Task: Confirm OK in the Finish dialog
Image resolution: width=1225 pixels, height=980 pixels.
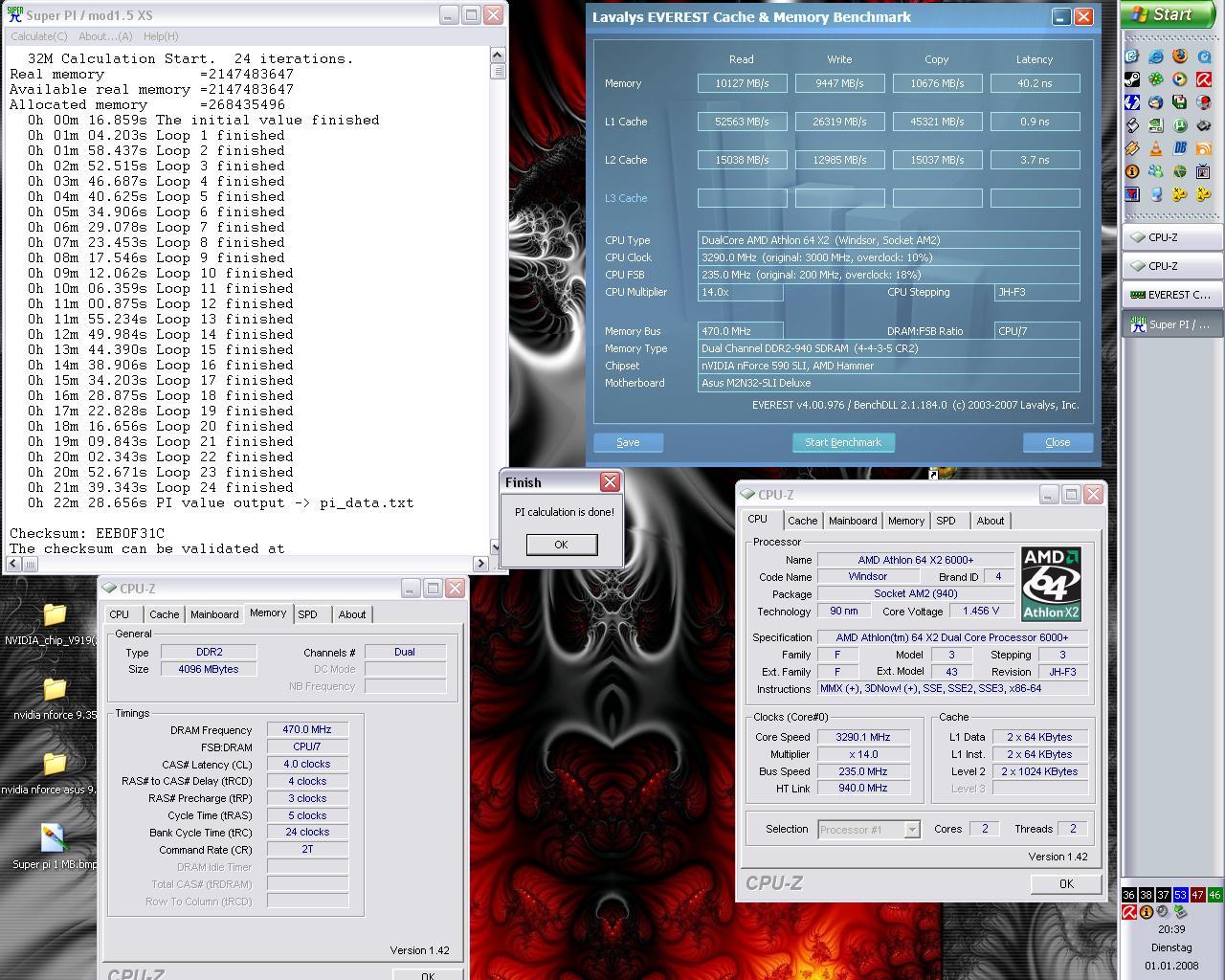Action: coord(561,545)
